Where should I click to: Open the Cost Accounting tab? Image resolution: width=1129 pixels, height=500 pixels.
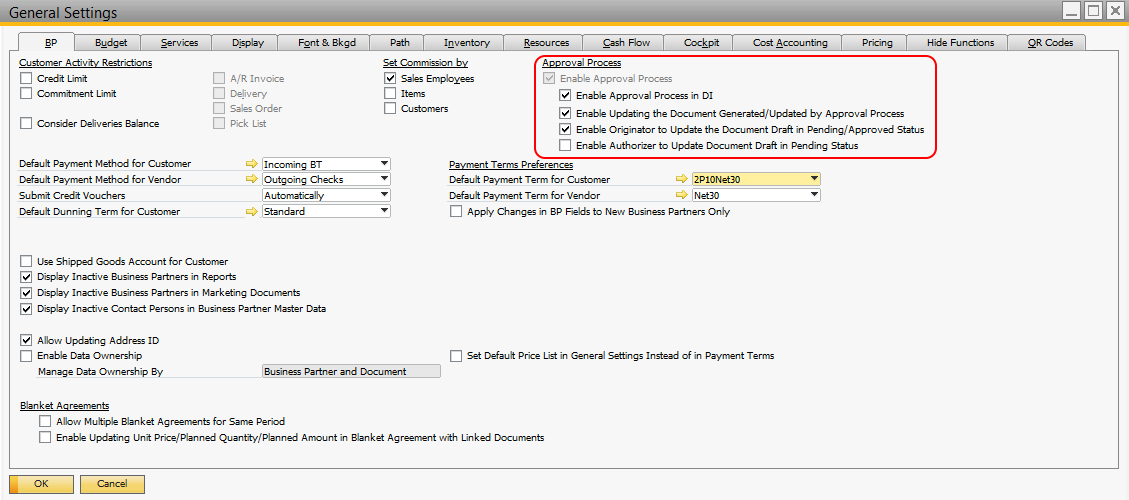point(789,43)
